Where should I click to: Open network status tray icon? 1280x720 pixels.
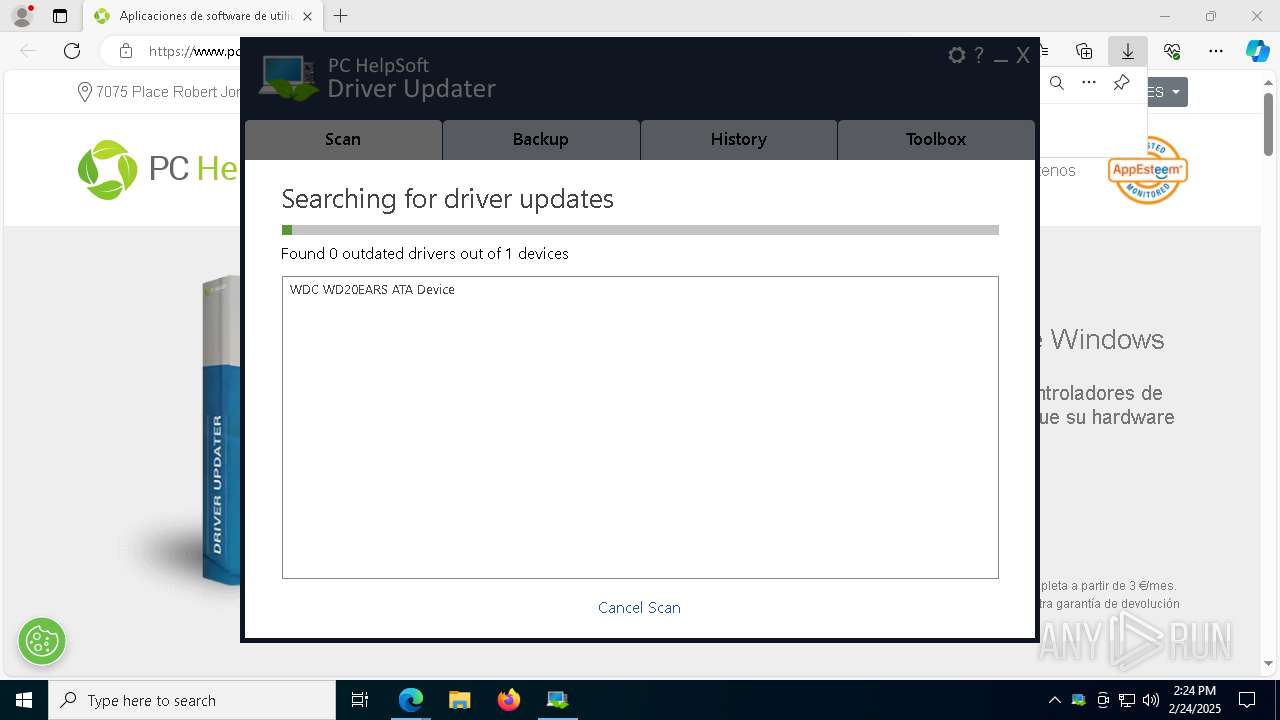coord(1127,700)
